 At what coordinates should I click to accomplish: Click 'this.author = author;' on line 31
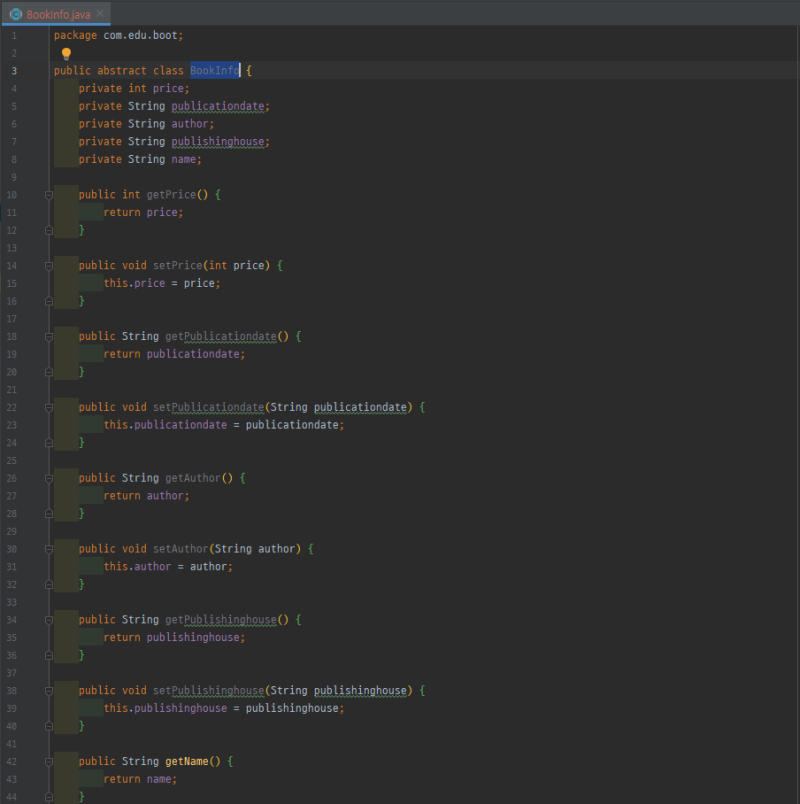pyautogui.click(x=168, y=566)
